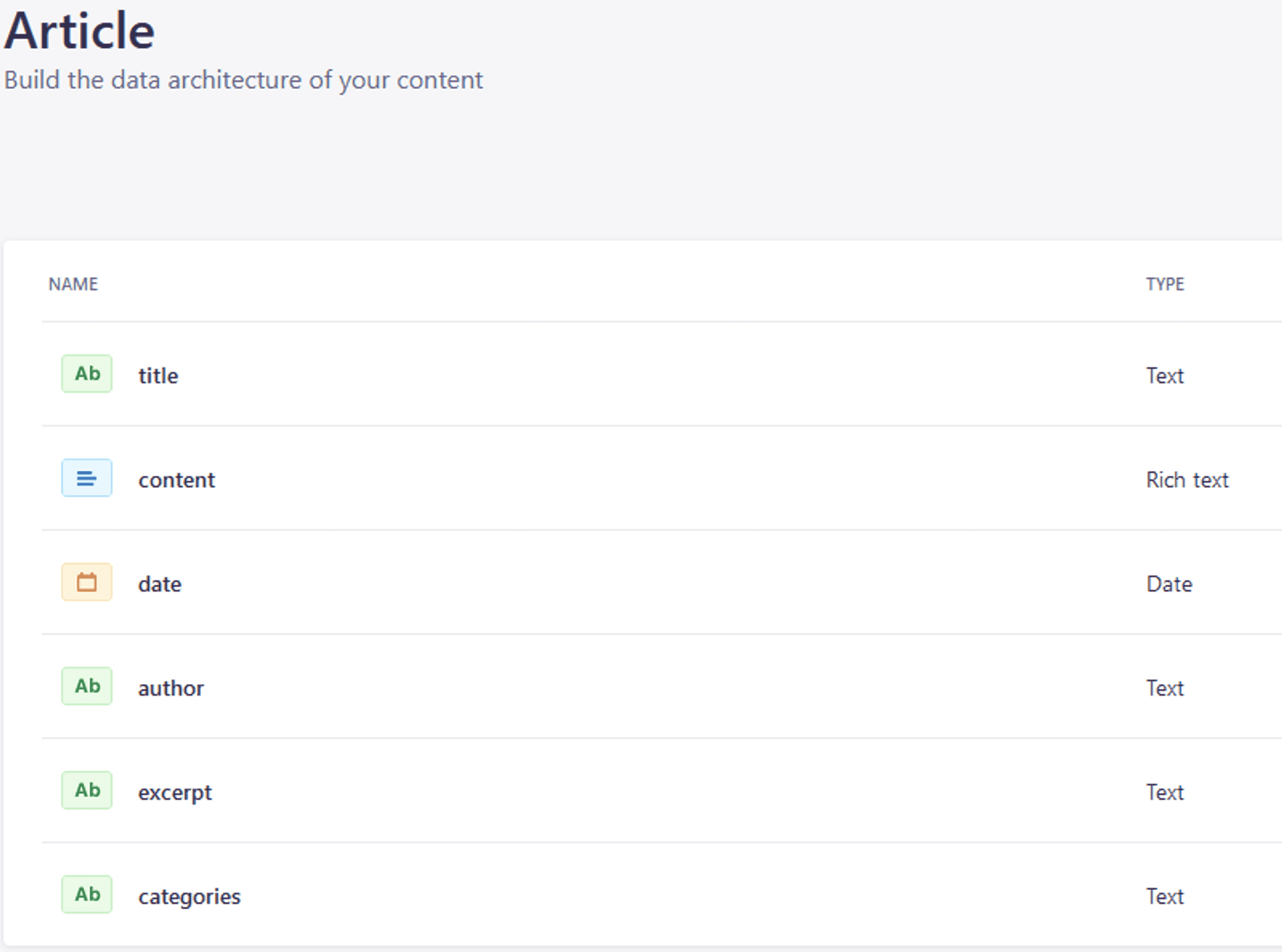The height and width of the screenshot is (952, 1282).
Task: Click the NAME column header
Action: 73,284
